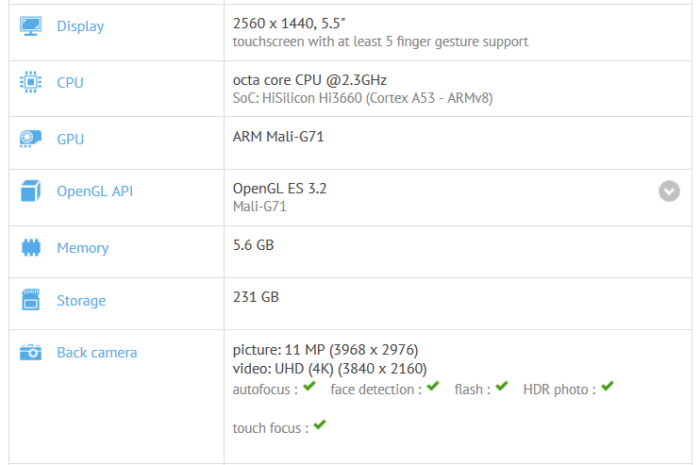Click the Back camera label
700x465 pixels.
[97, 352]
